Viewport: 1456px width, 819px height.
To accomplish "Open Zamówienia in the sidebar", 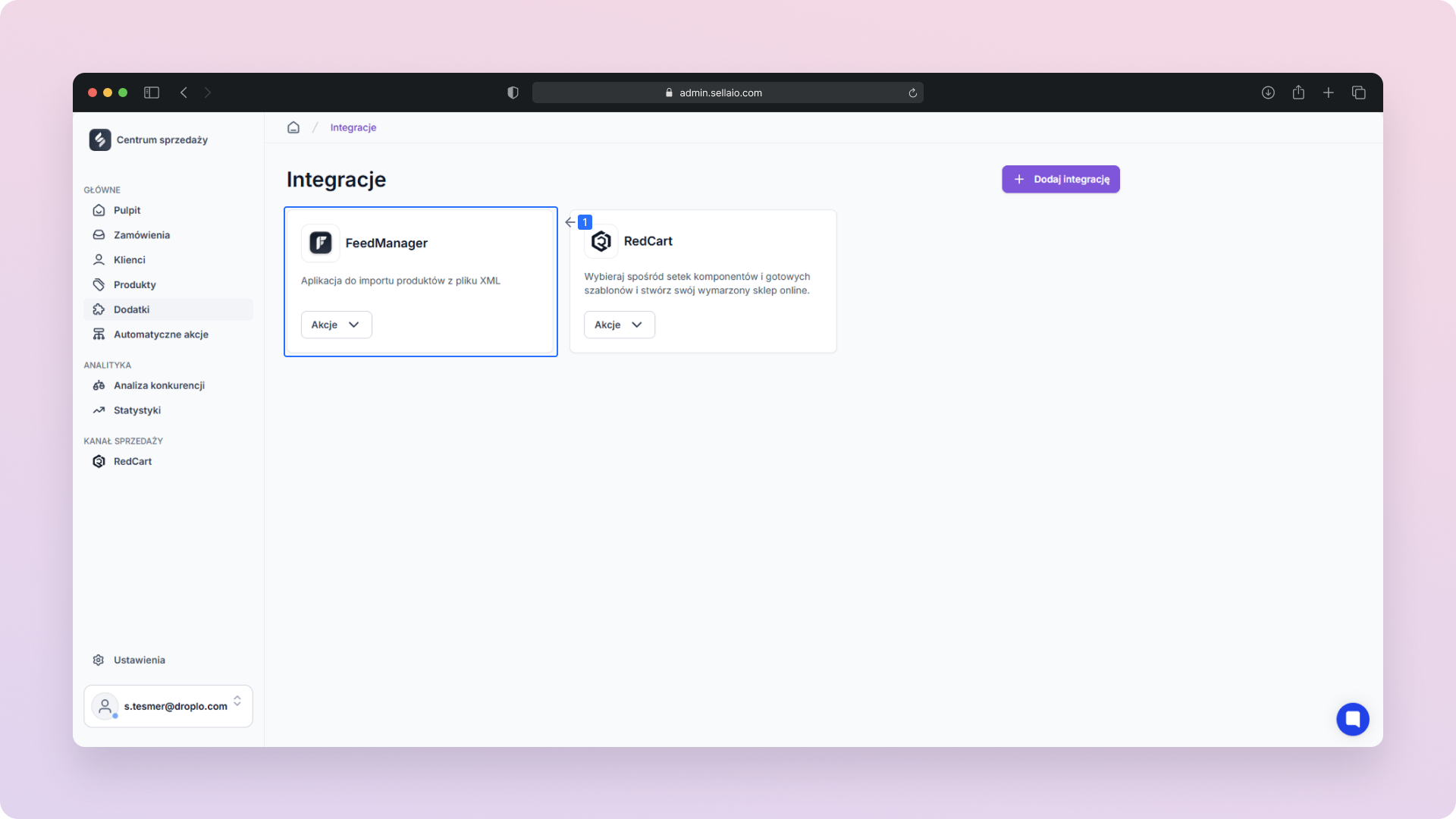I will click(168, 235).
